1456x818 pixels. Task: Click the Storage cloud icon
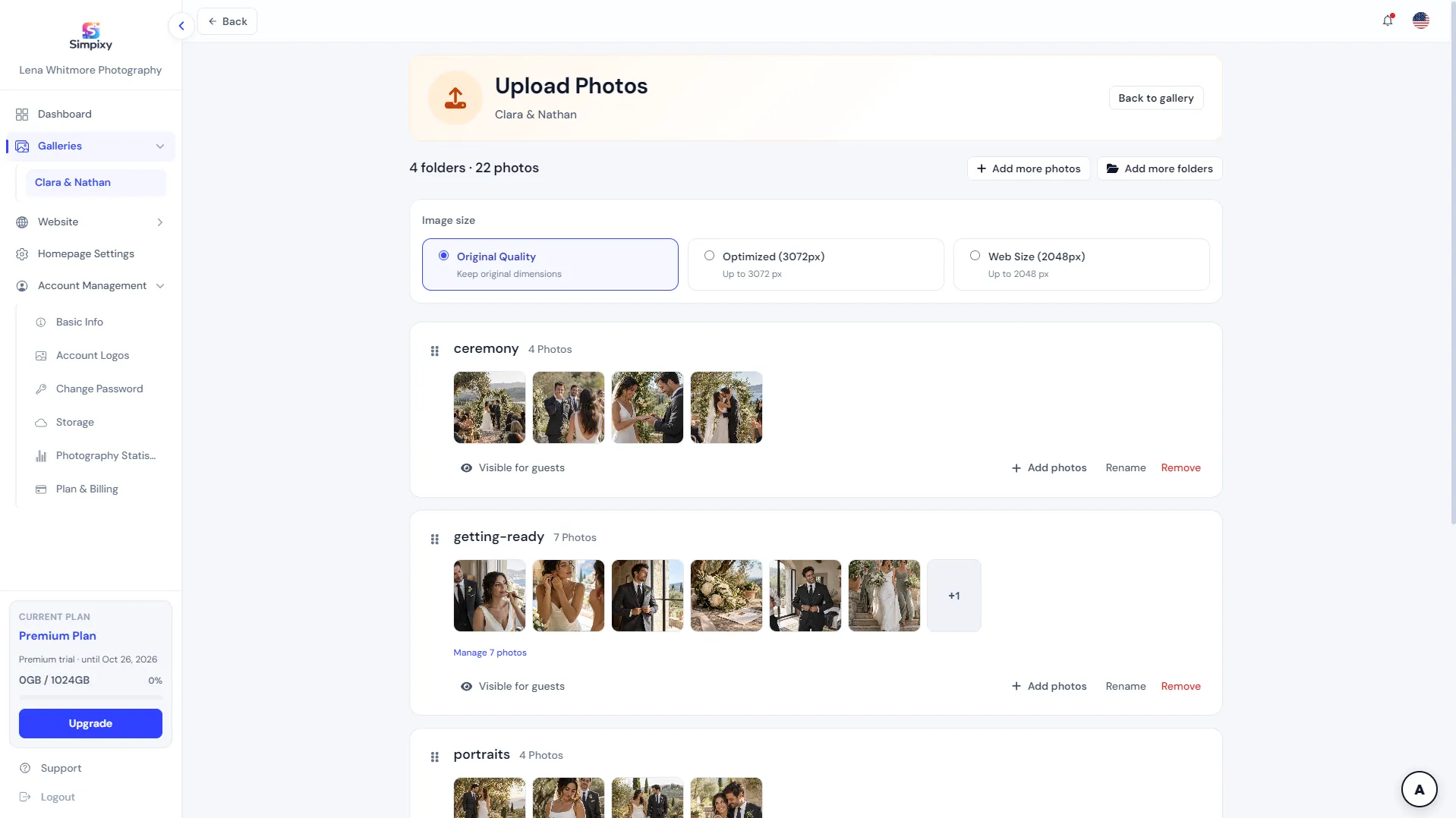click(41, 423)
